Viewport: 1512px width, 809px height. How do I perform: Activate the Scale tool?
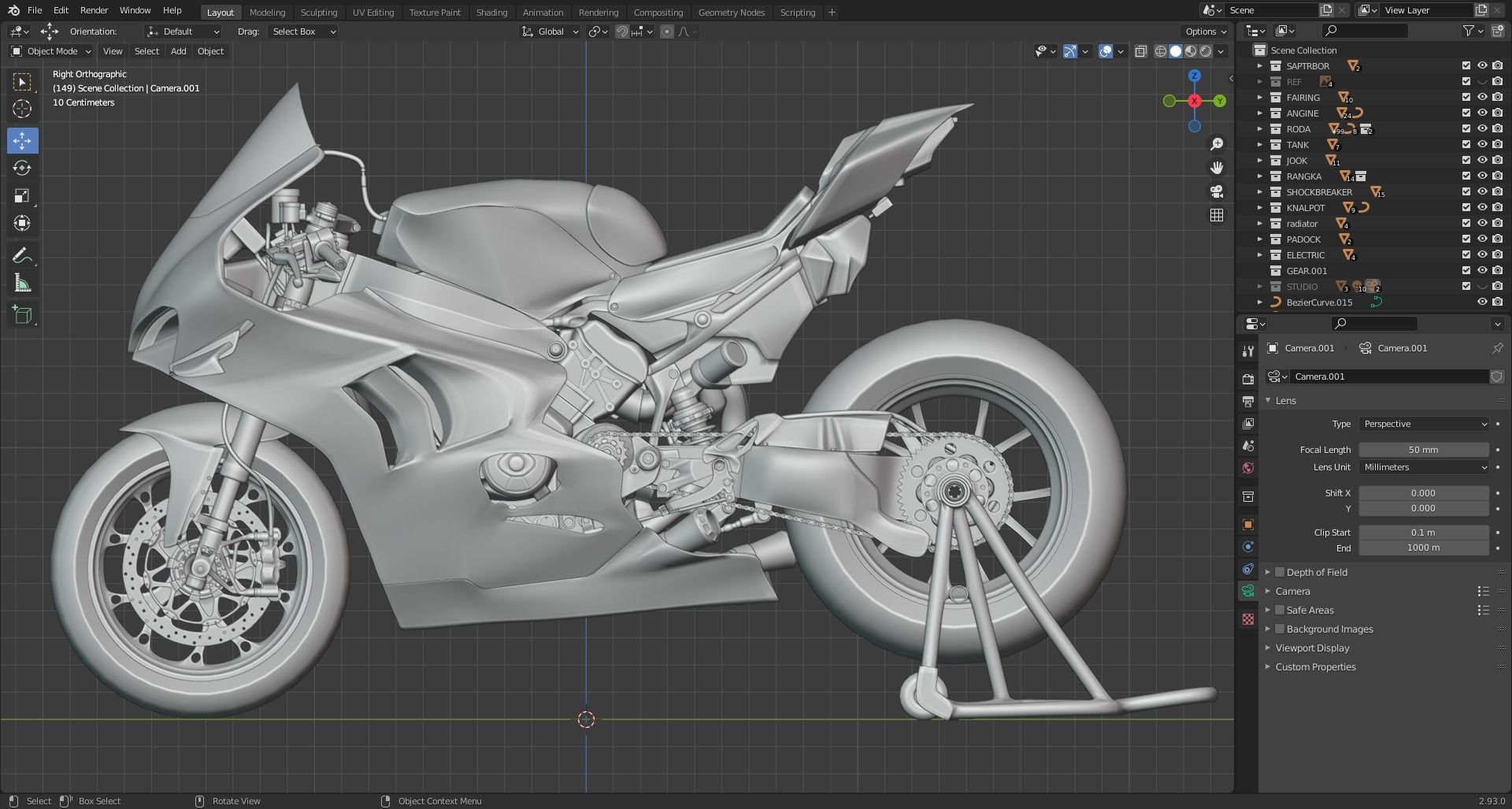tap(22, 195)
